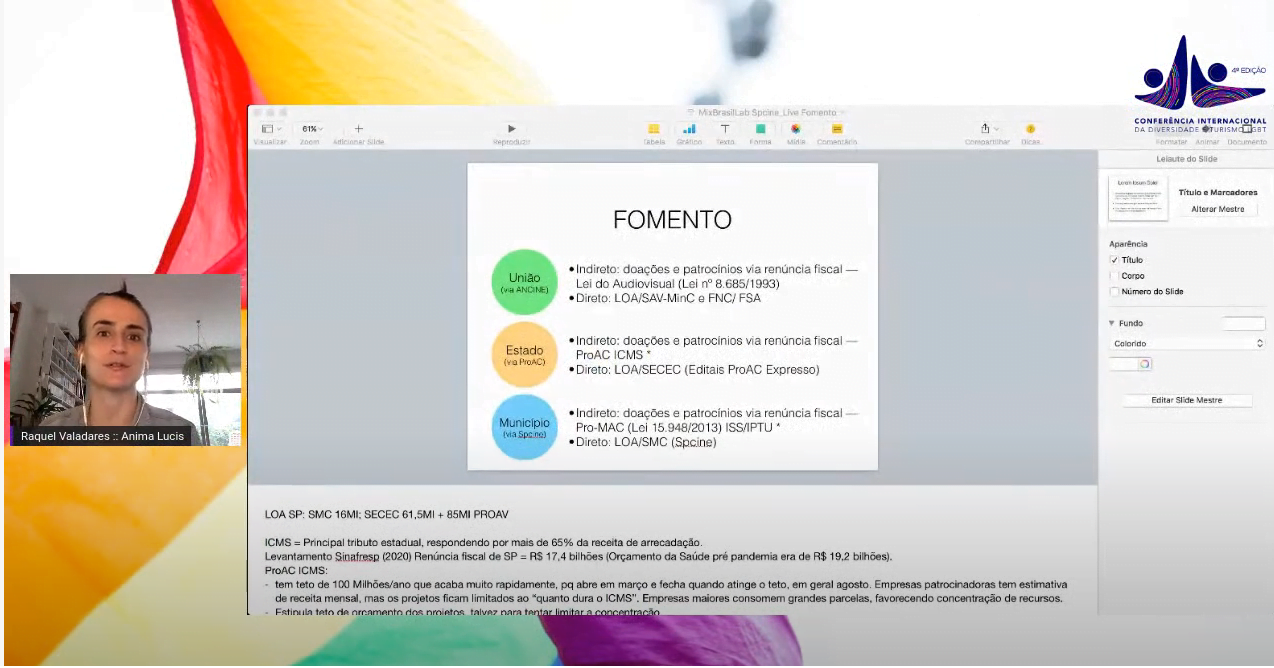Open the Mídia media picker
This screenshot has height=668, width=1274.
point(796,129)
